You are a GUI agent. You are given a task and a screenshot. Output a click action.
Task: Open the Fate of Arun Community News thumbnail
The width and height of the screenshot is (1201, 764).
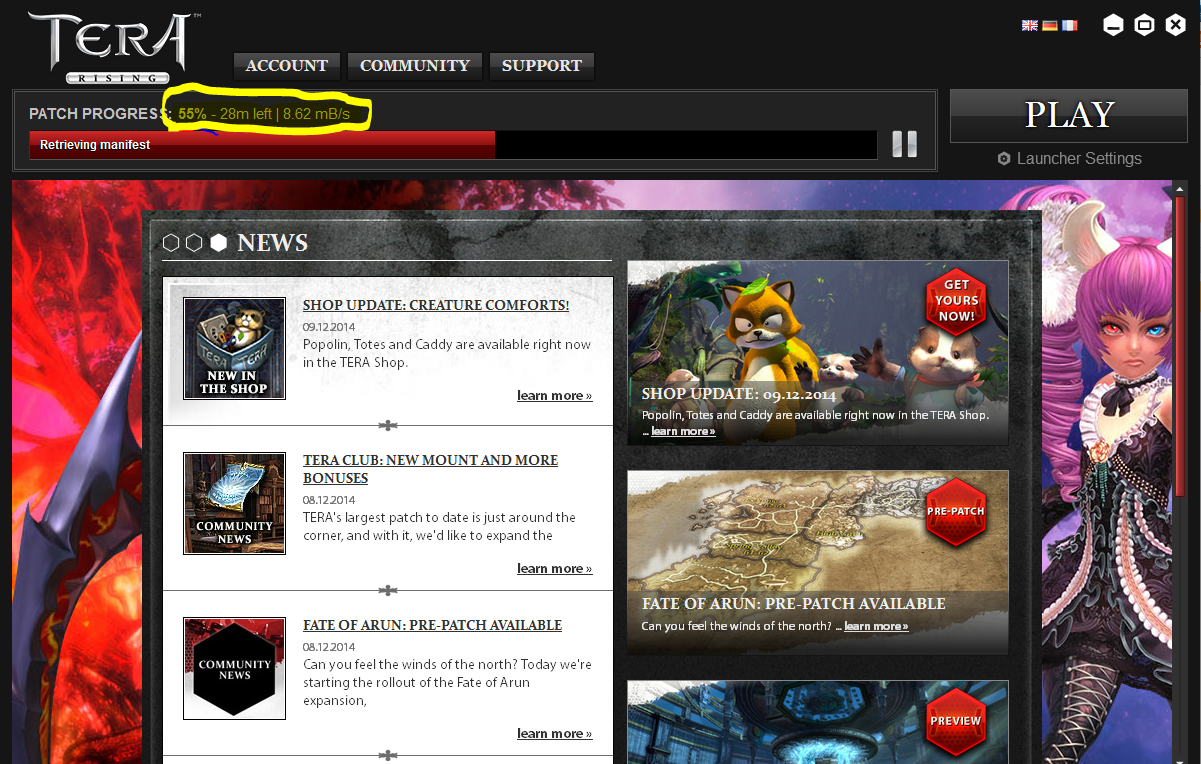coord(234,668)
